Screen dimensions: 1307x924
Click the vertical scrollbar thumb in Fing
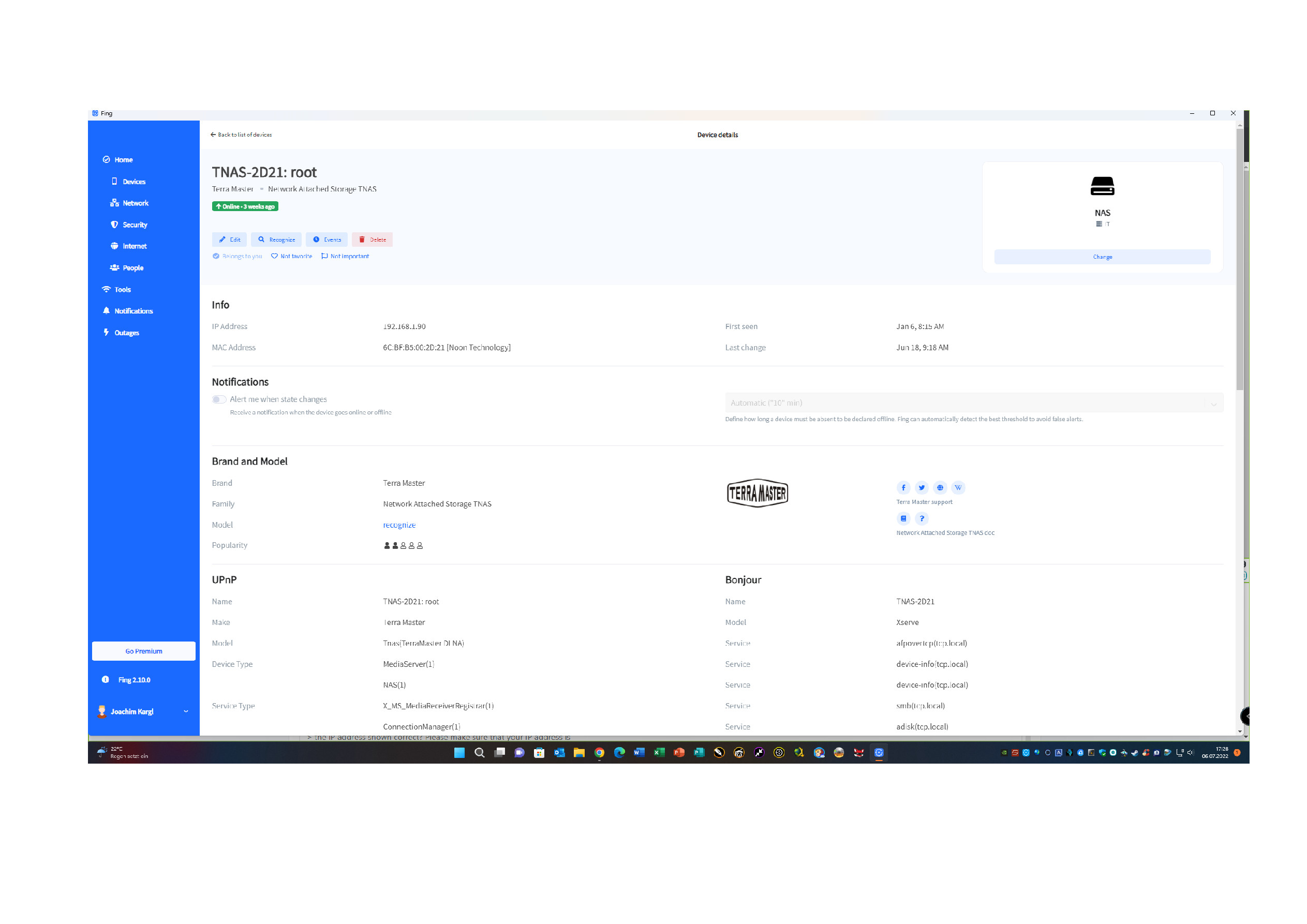(1239, 260)
